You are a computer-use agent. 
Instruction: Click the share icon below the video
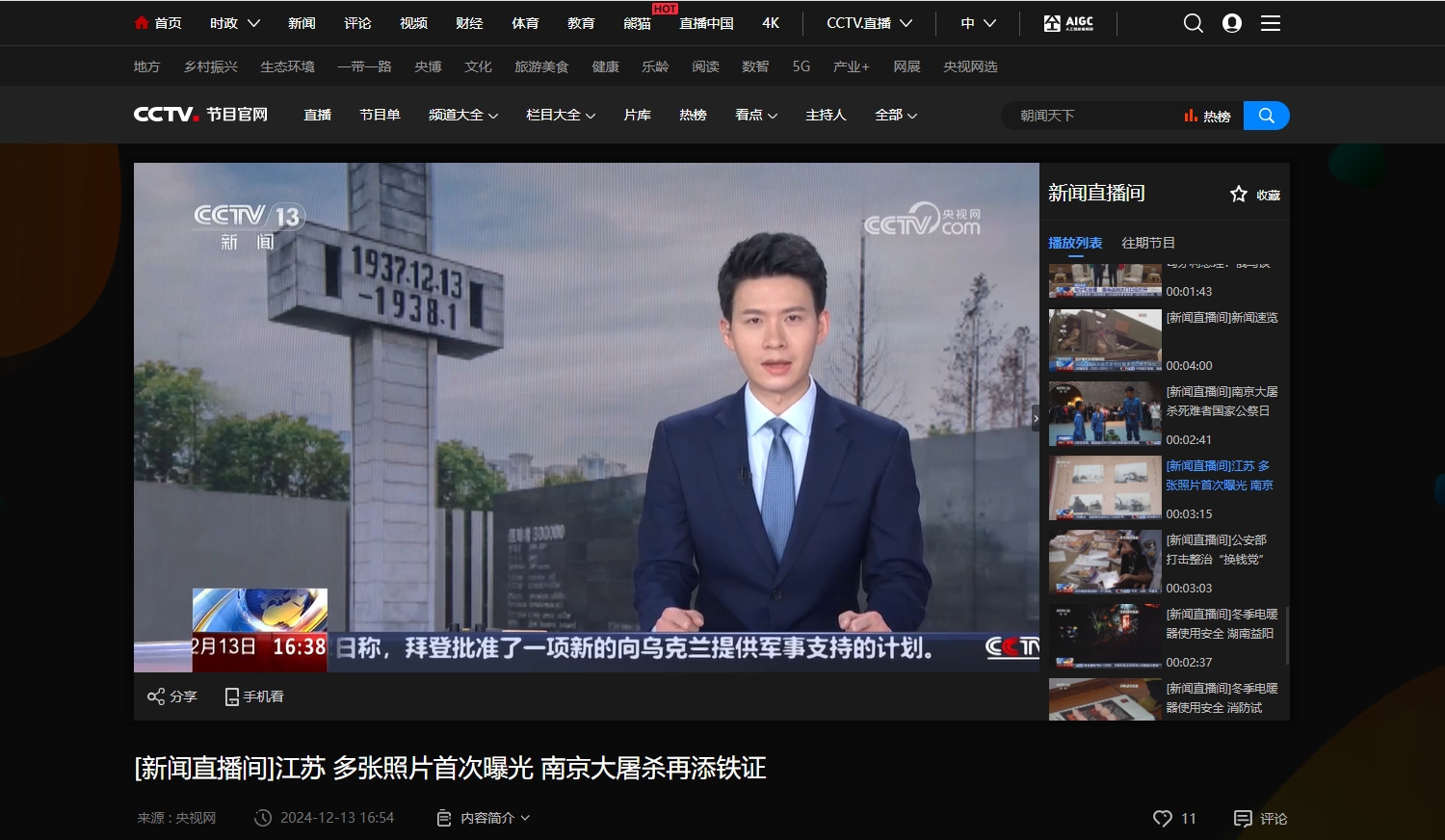click(156, 696)
